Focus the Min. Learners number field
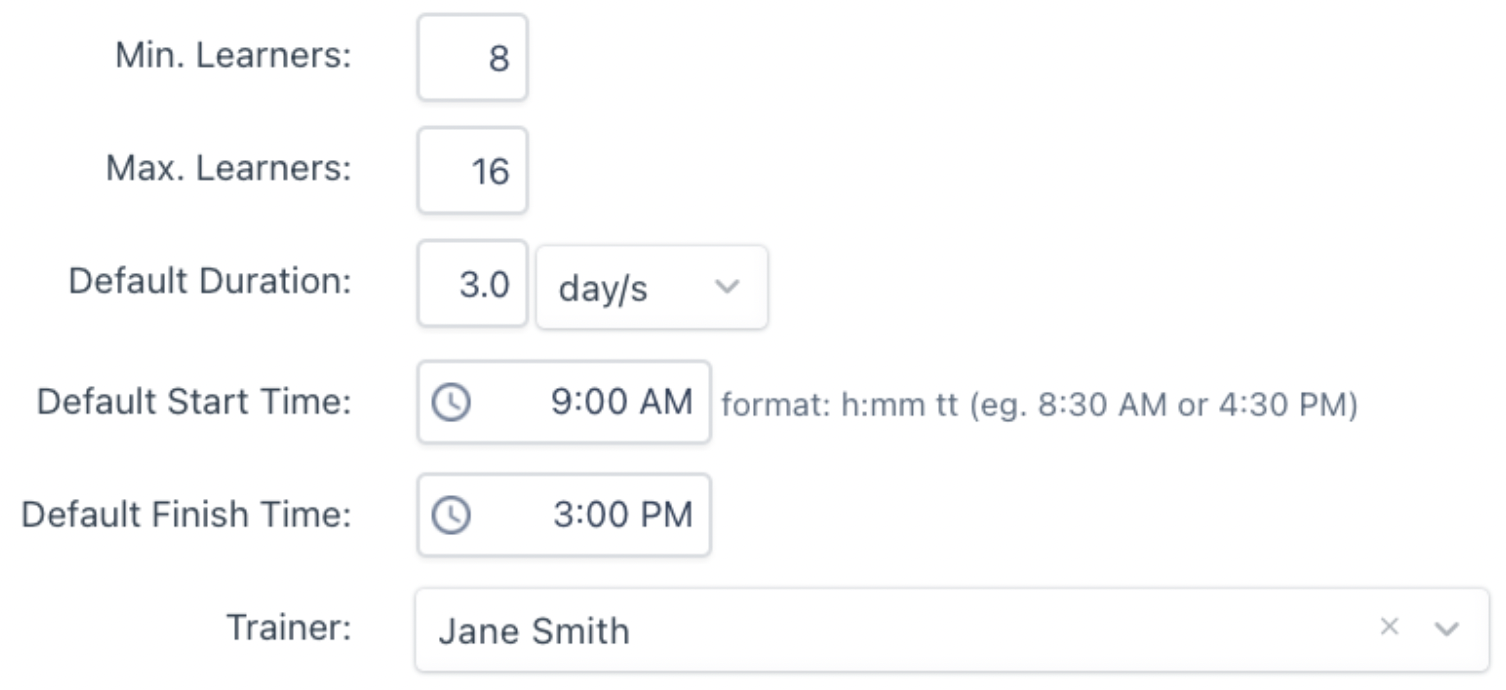This screenshot has width=1506, height=690. 472,57
